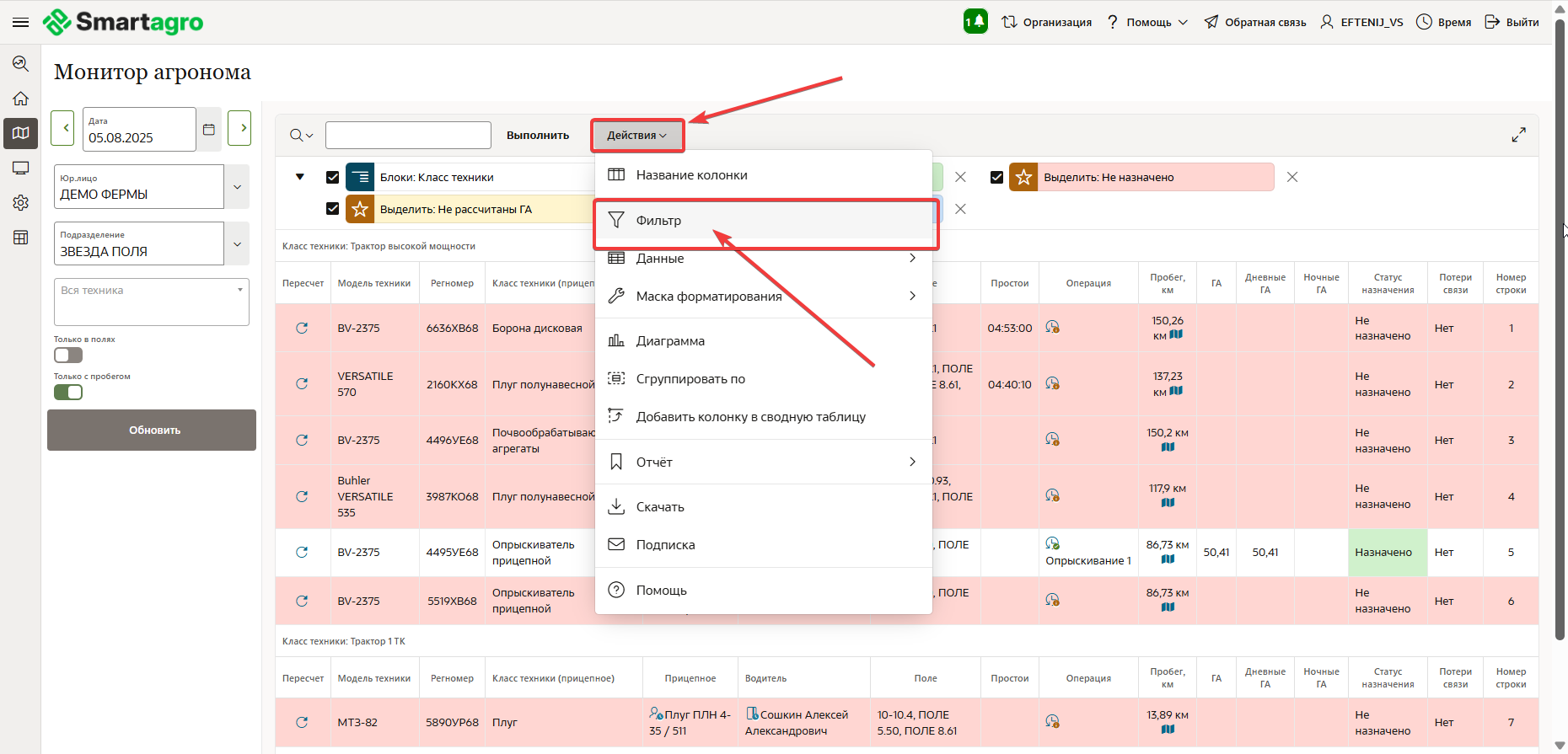Expand table to fullscreen view
Image resolution: width=1568 pixels, height=754 pixels.
tap(1518, 135)
